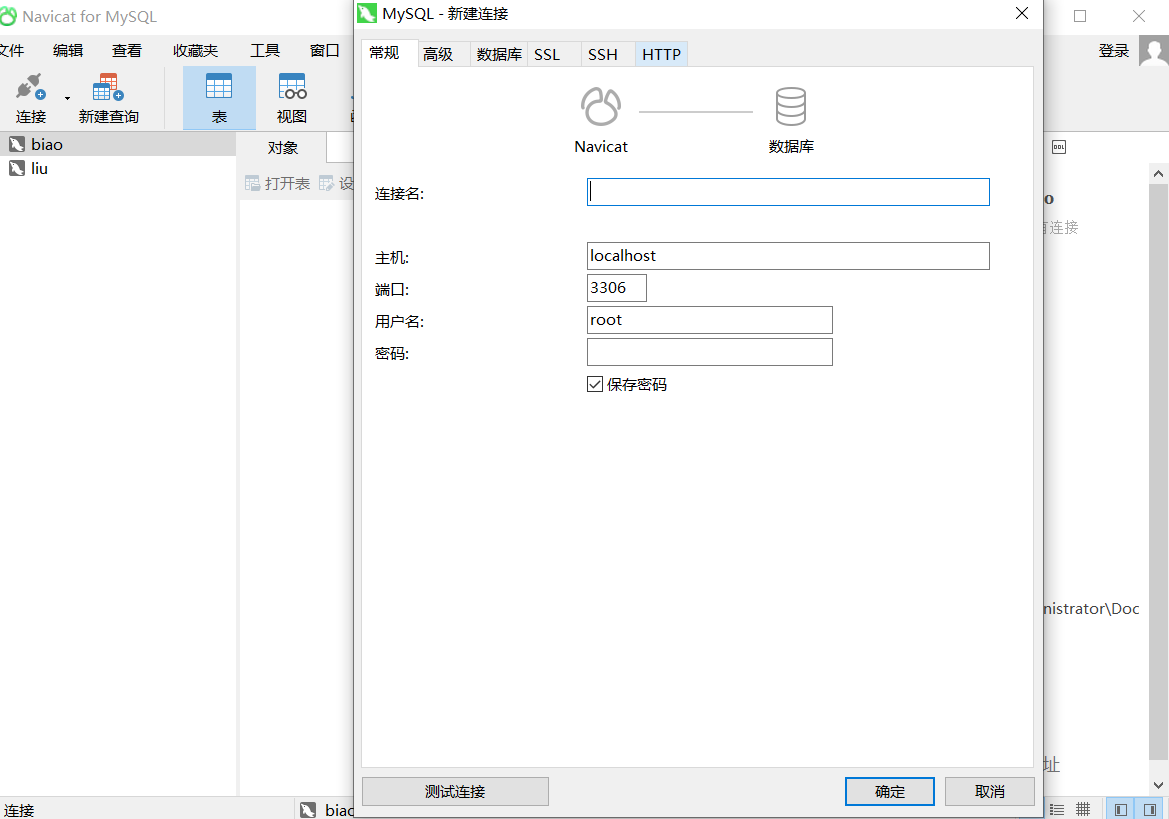Click the scroll down arrow of right panel

[x=1158, y=785]
